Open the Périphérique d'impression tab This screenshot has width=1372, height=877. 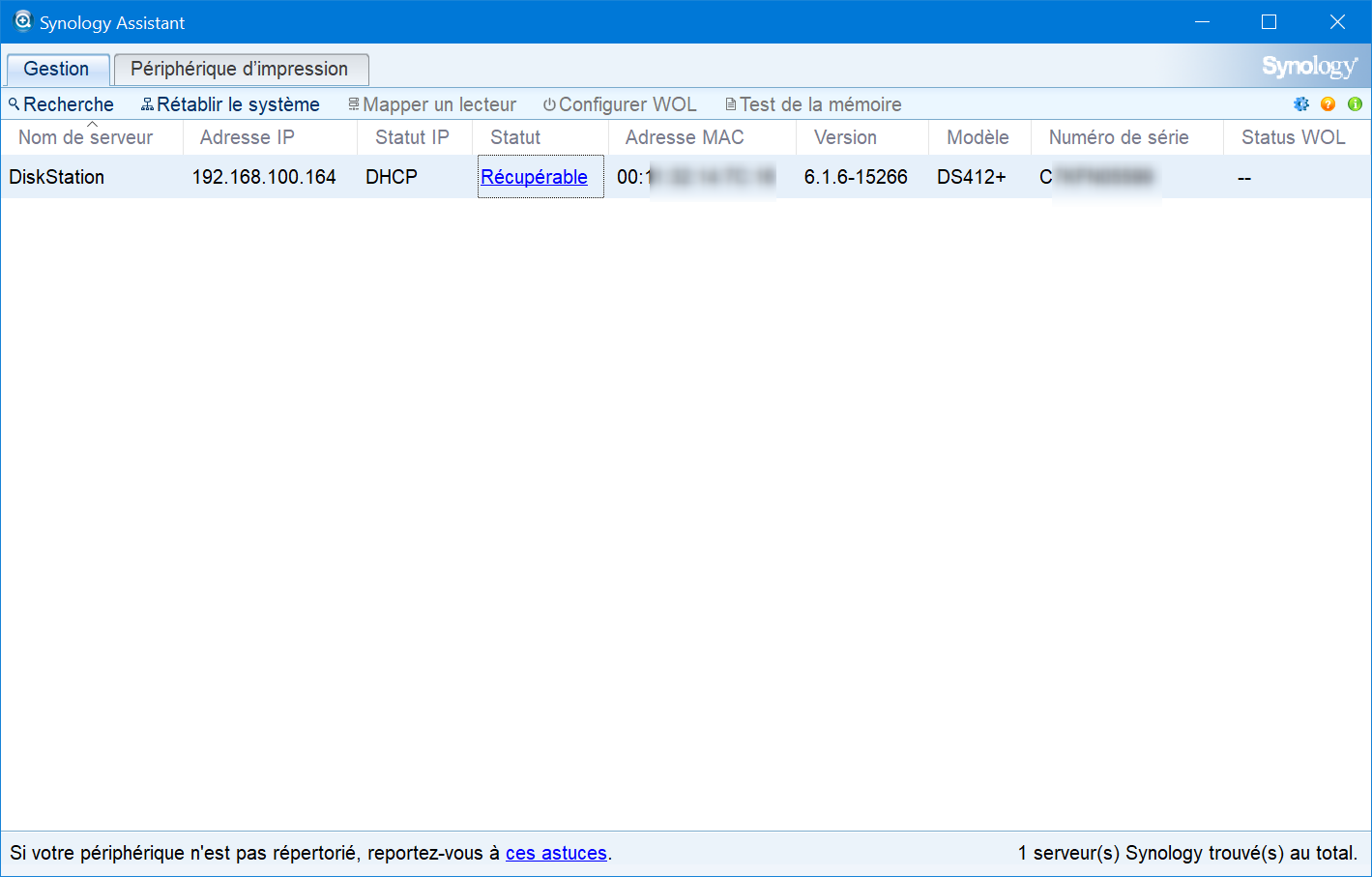pos(241,70)
